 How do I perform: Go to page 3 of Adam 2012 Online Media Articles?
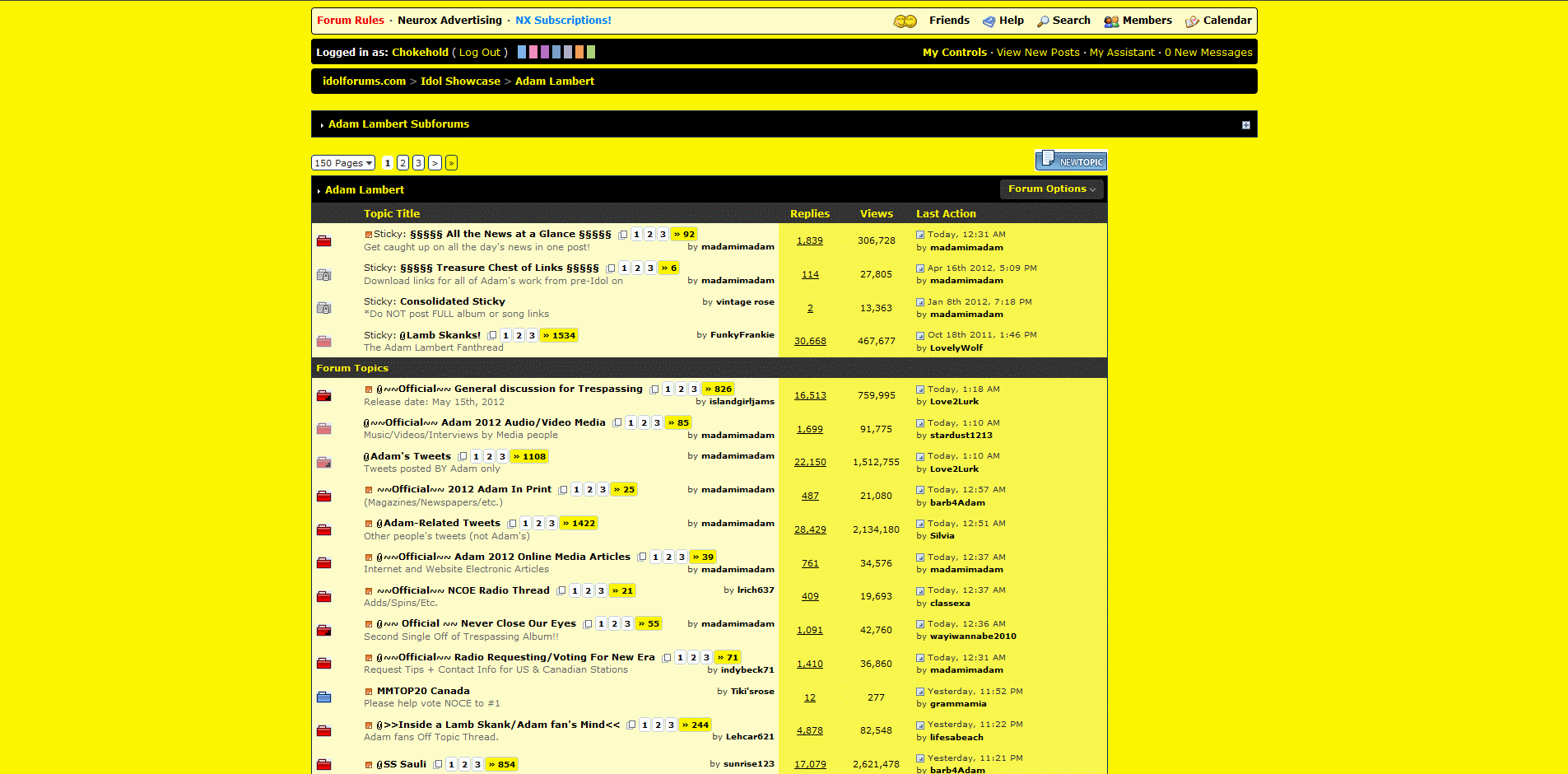click(682, 557)
